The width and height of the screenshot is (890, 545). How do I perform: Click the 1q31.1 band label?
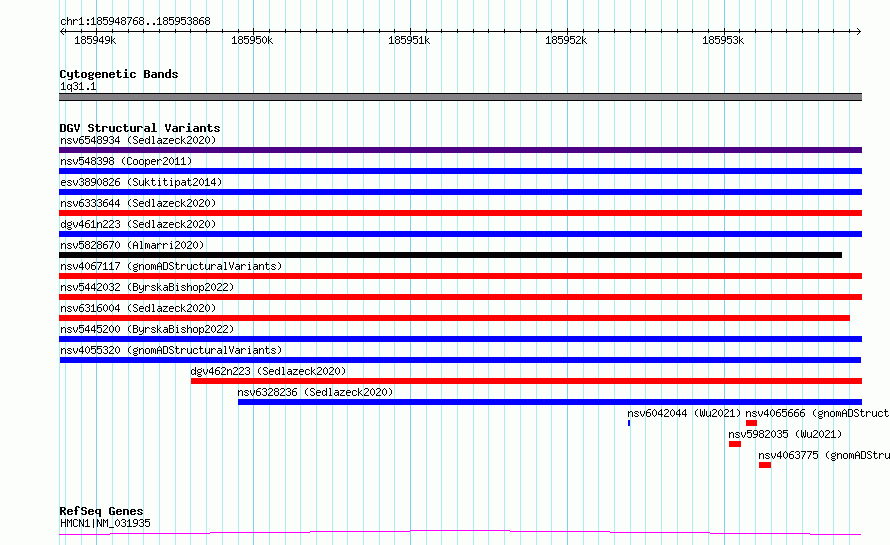point(78,86)
